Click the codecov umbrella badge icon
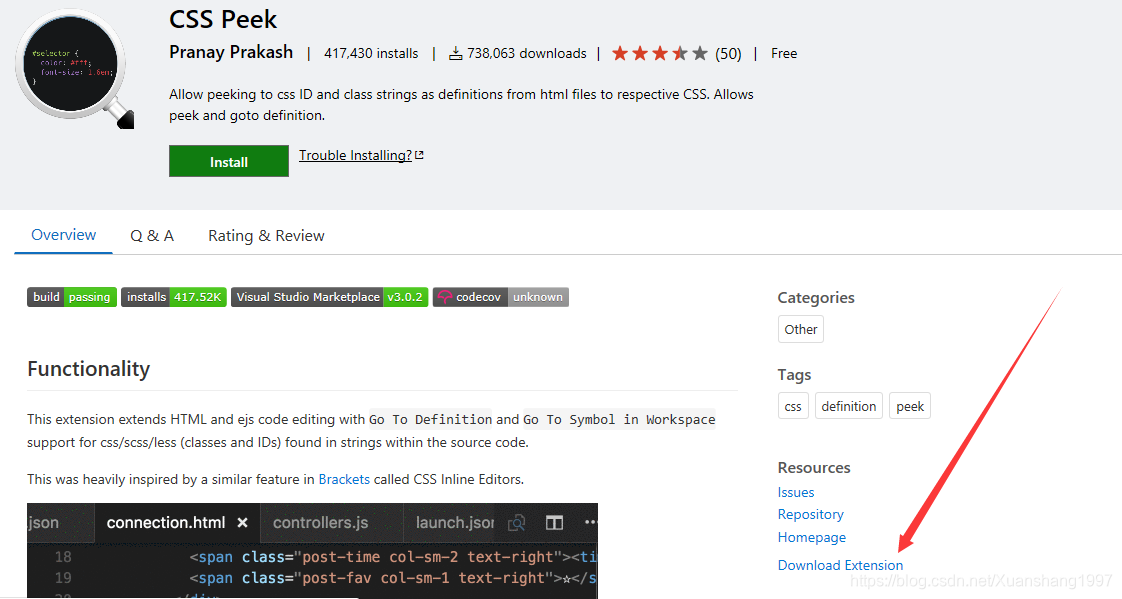Viewport: 1122px width, 599px height. coord(444,297)
